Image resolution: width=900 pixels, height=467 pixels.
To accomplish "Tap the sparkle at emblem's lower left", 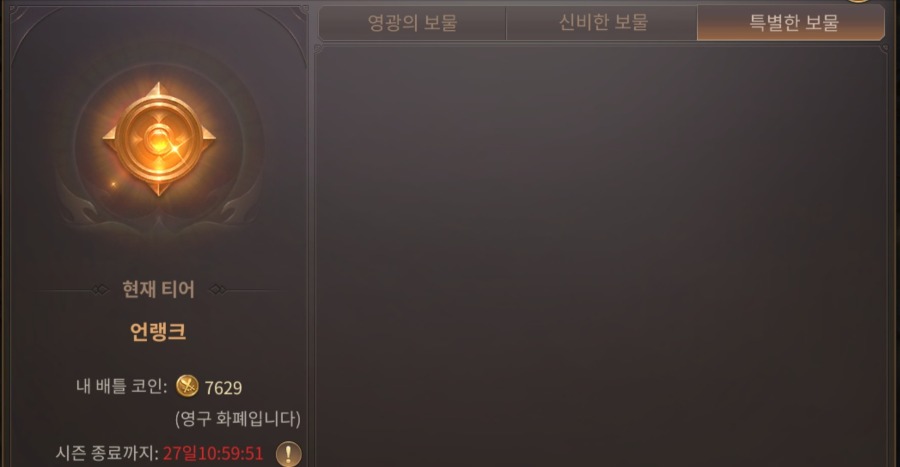I will (114, 184).
